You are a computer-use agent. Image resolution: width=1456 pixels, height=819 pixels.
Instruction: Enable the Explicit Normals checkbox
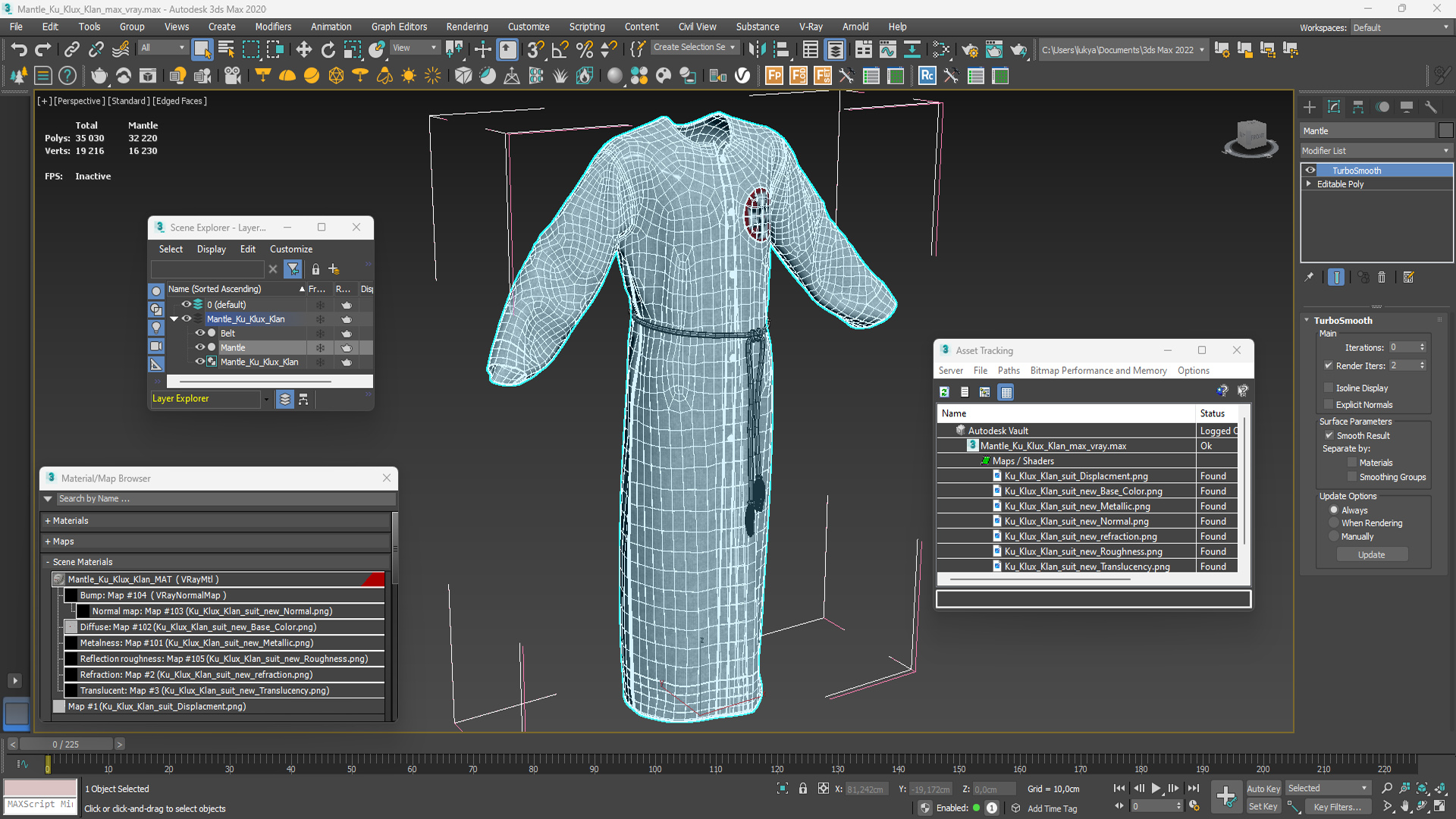(x=1329, y=404)
